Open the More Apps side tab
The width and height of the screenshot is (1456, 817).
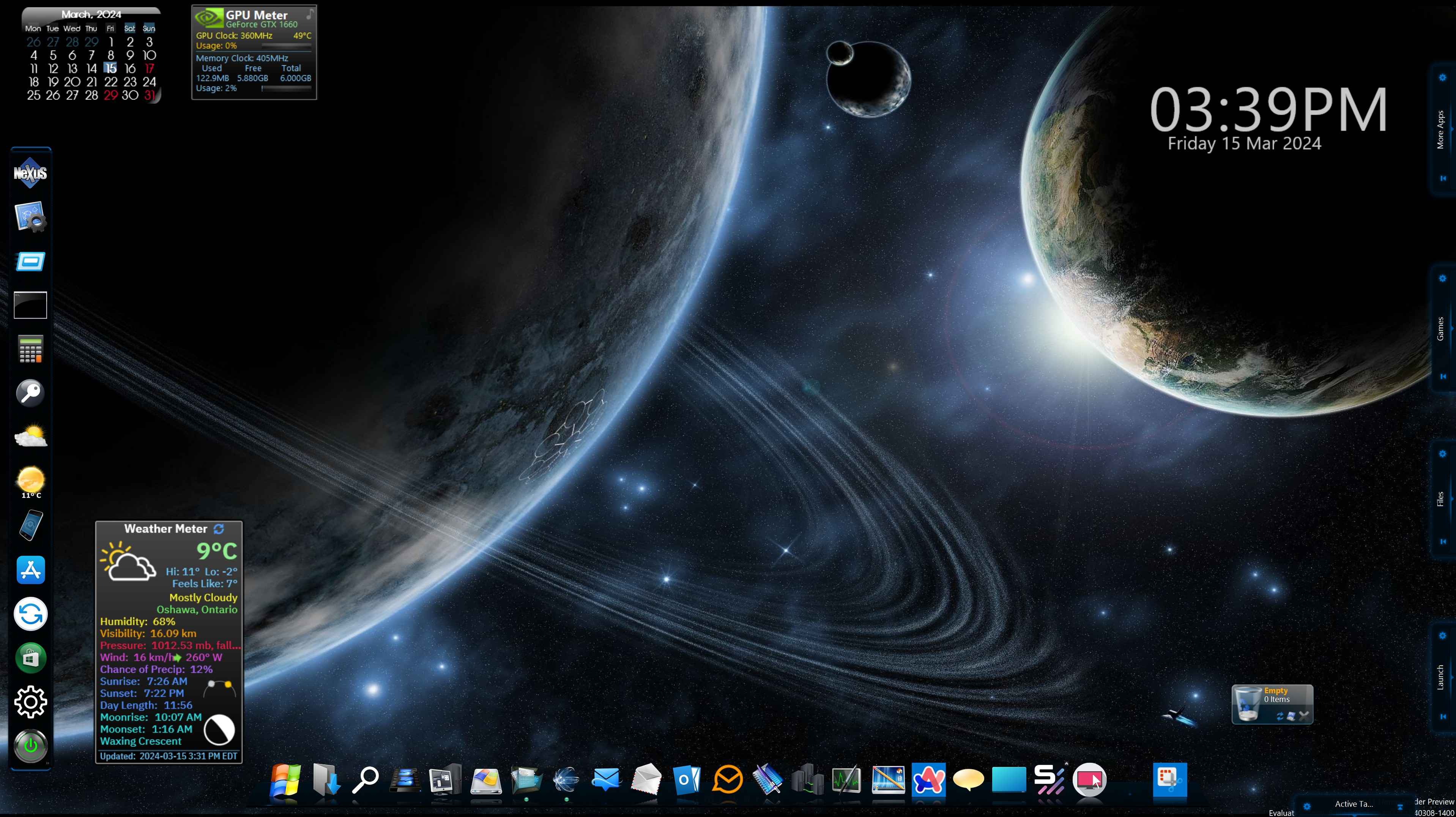tap(1440, 130)
